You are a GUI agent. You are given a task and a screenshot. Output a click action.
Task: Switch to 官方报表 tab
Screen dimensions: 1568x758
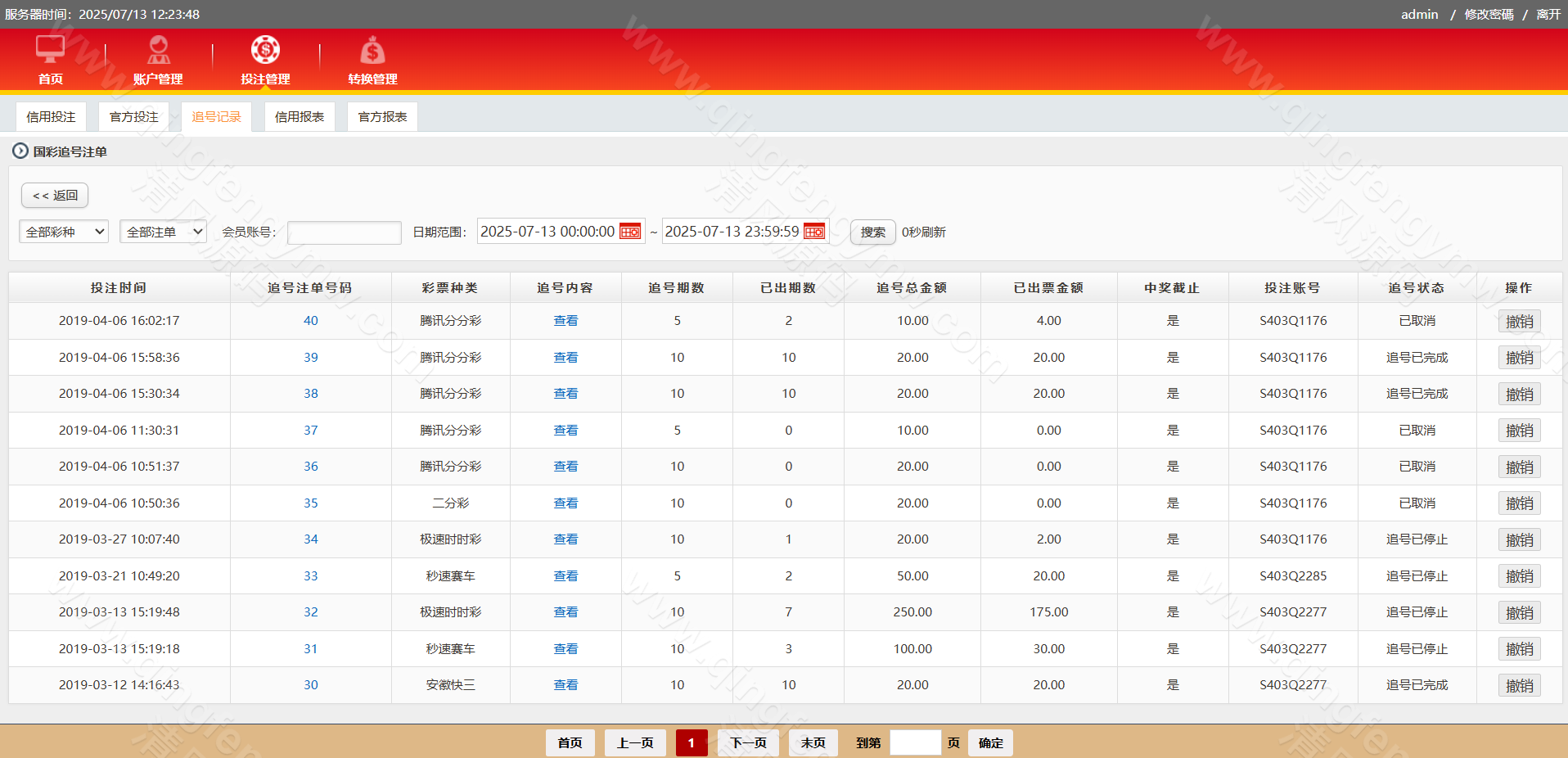tap(382, 117)
